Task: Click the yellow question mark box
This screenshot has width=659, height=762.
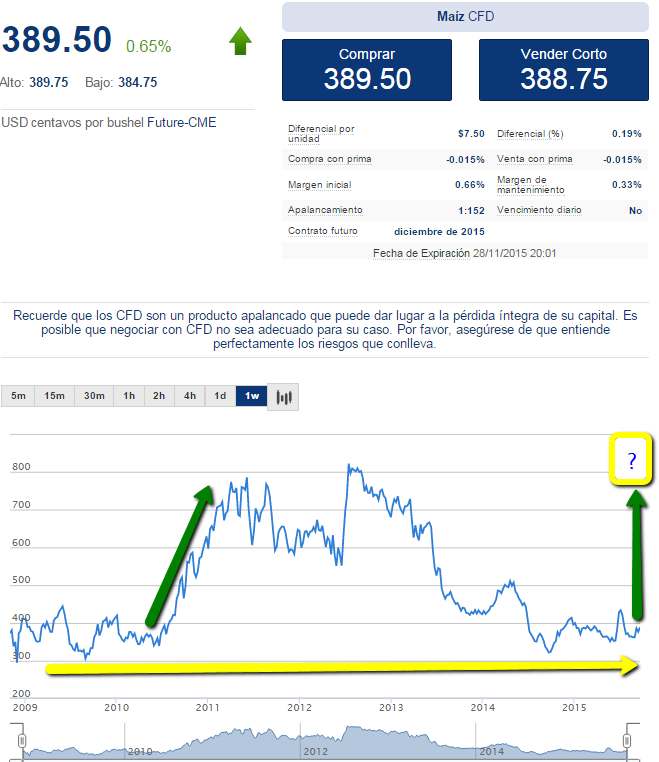Action: (x=631, y=461)
